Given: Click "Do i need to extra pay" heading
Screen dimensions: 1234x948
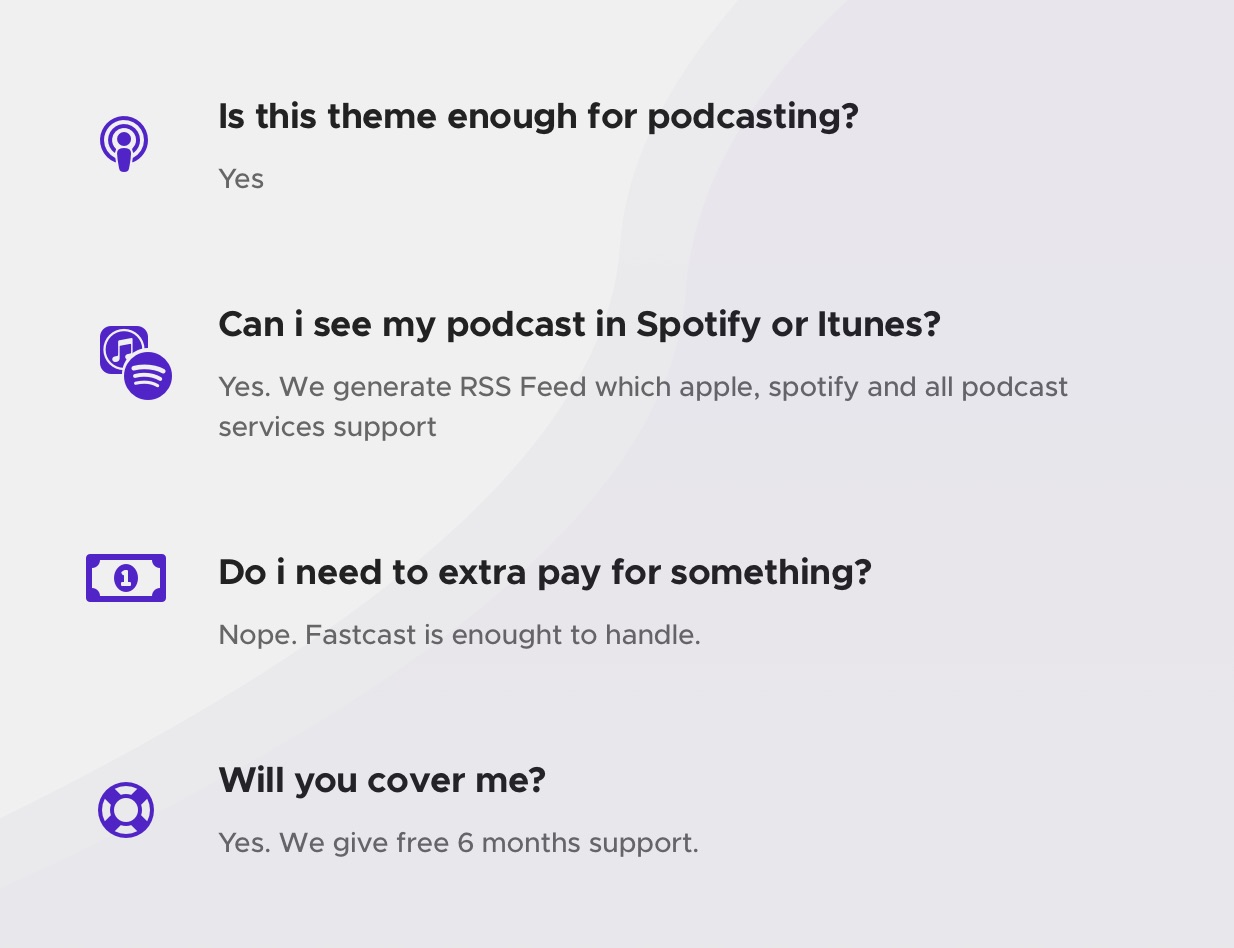Looking at the screenshot, I should [x=545, y=572].
